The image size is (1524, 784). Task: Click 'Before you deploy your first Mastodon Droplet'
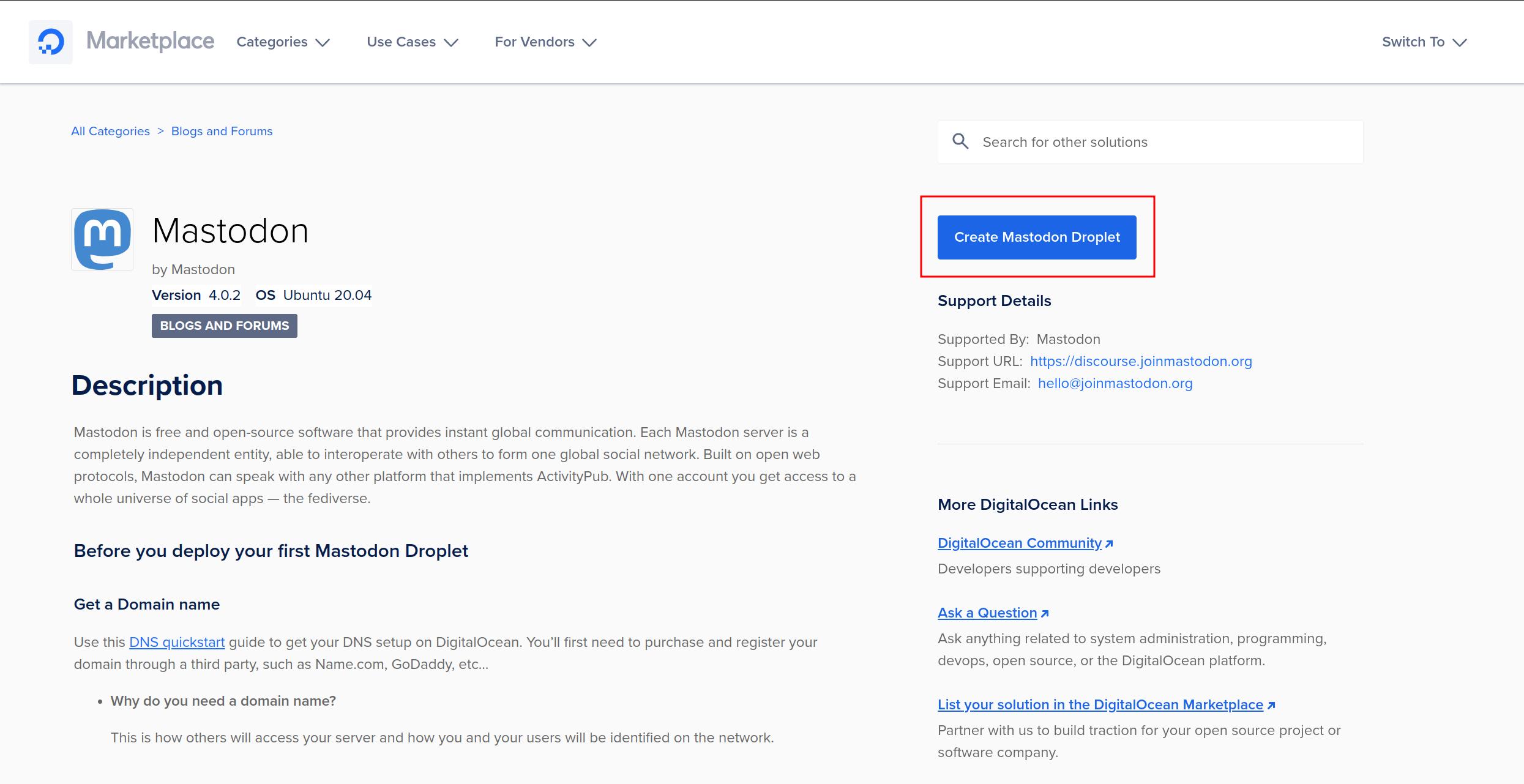tap(271, 551)
